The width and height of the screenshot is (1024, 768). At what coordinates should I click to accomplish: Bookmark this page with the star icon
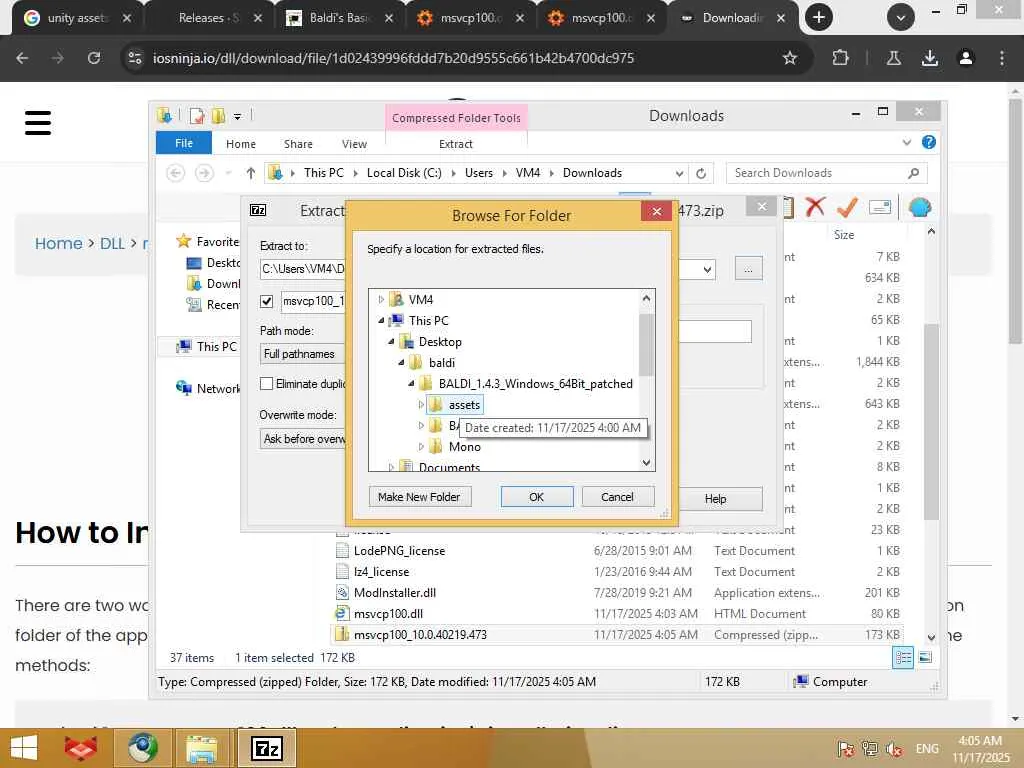pos(790,58)
